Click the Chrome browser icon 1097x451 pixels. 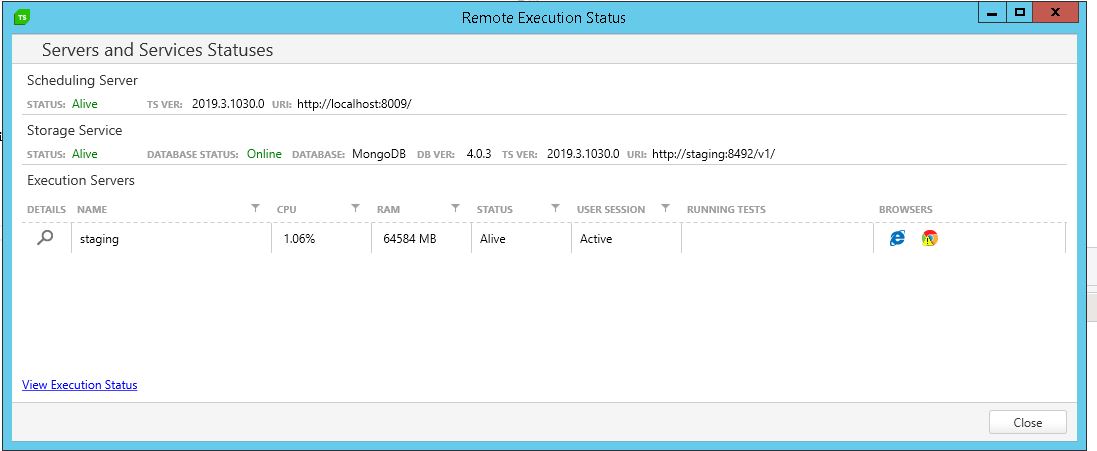(930, 239)
